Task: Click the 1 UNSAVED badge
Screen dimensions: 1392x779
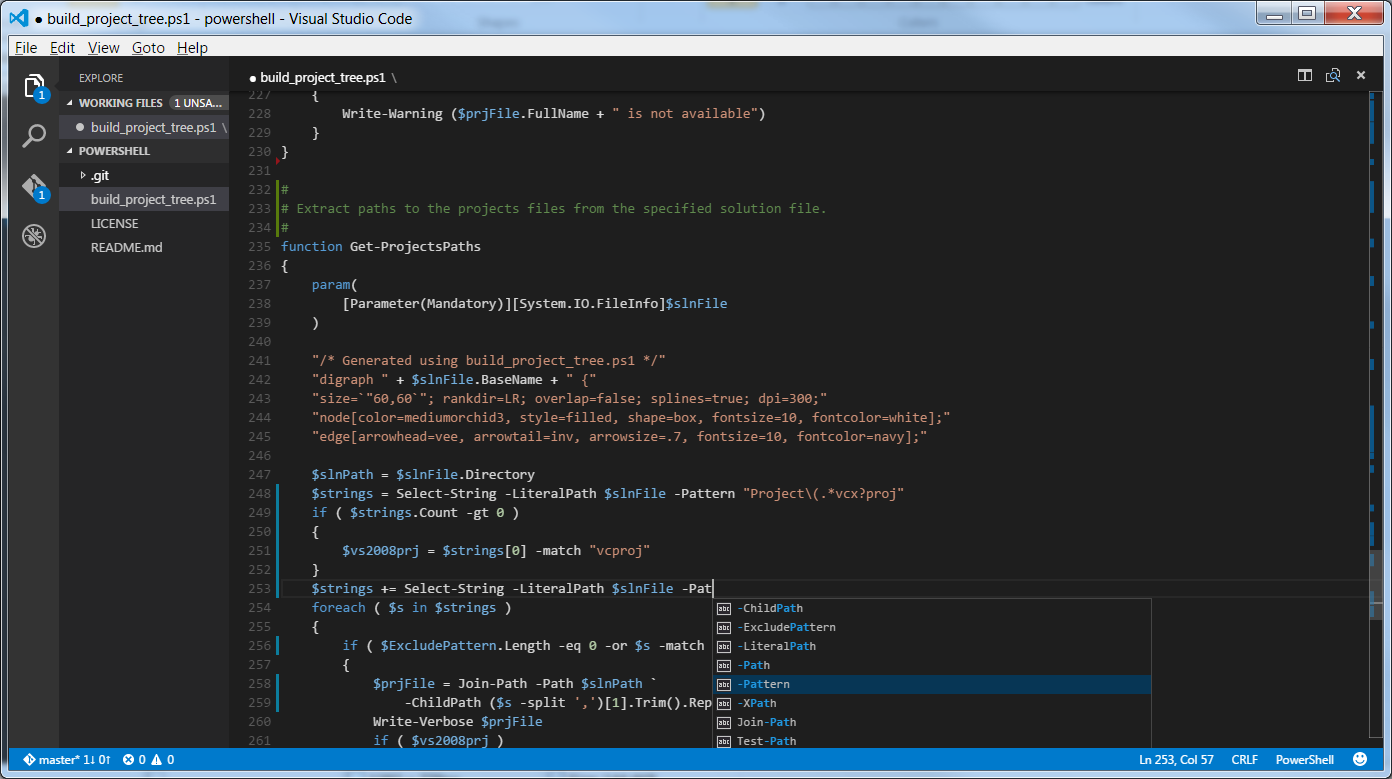Action: coord(197,103)
